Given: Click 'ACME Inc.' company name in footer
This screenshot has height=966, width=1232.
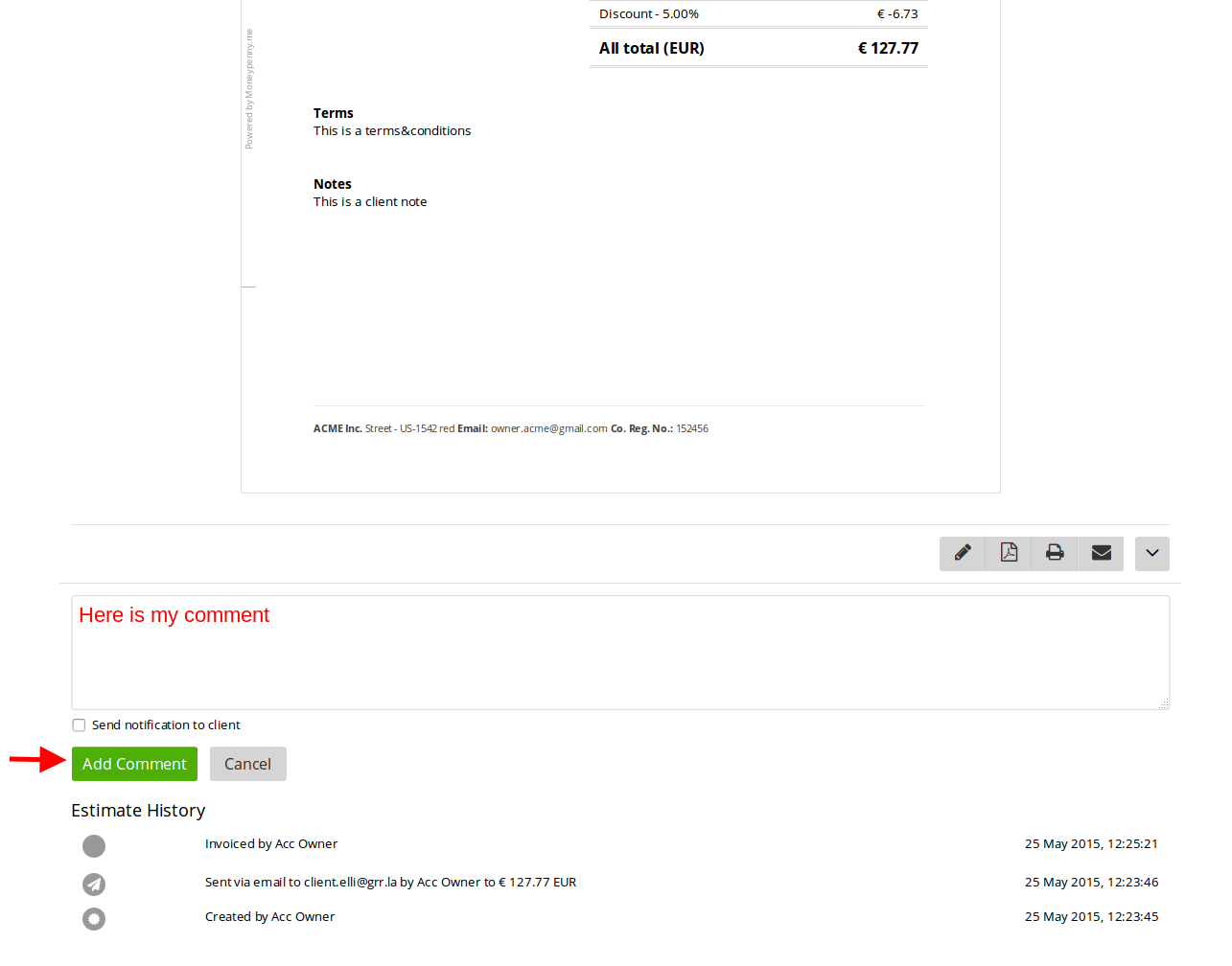Looking at the screenshot, I should 337,428.
